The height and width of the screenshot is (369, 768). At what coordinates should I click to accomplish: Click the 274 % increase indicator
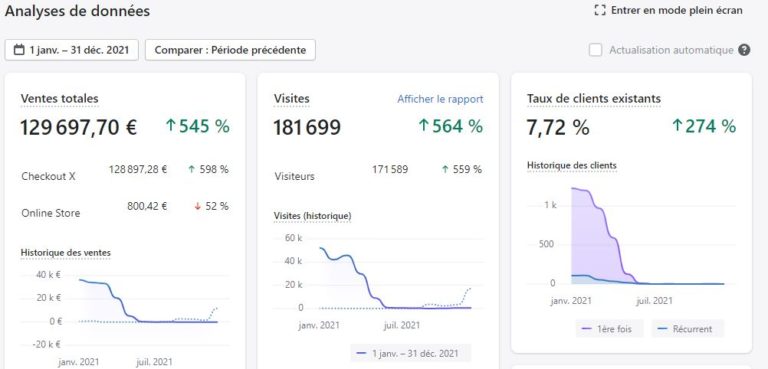(x=704, y=126)
